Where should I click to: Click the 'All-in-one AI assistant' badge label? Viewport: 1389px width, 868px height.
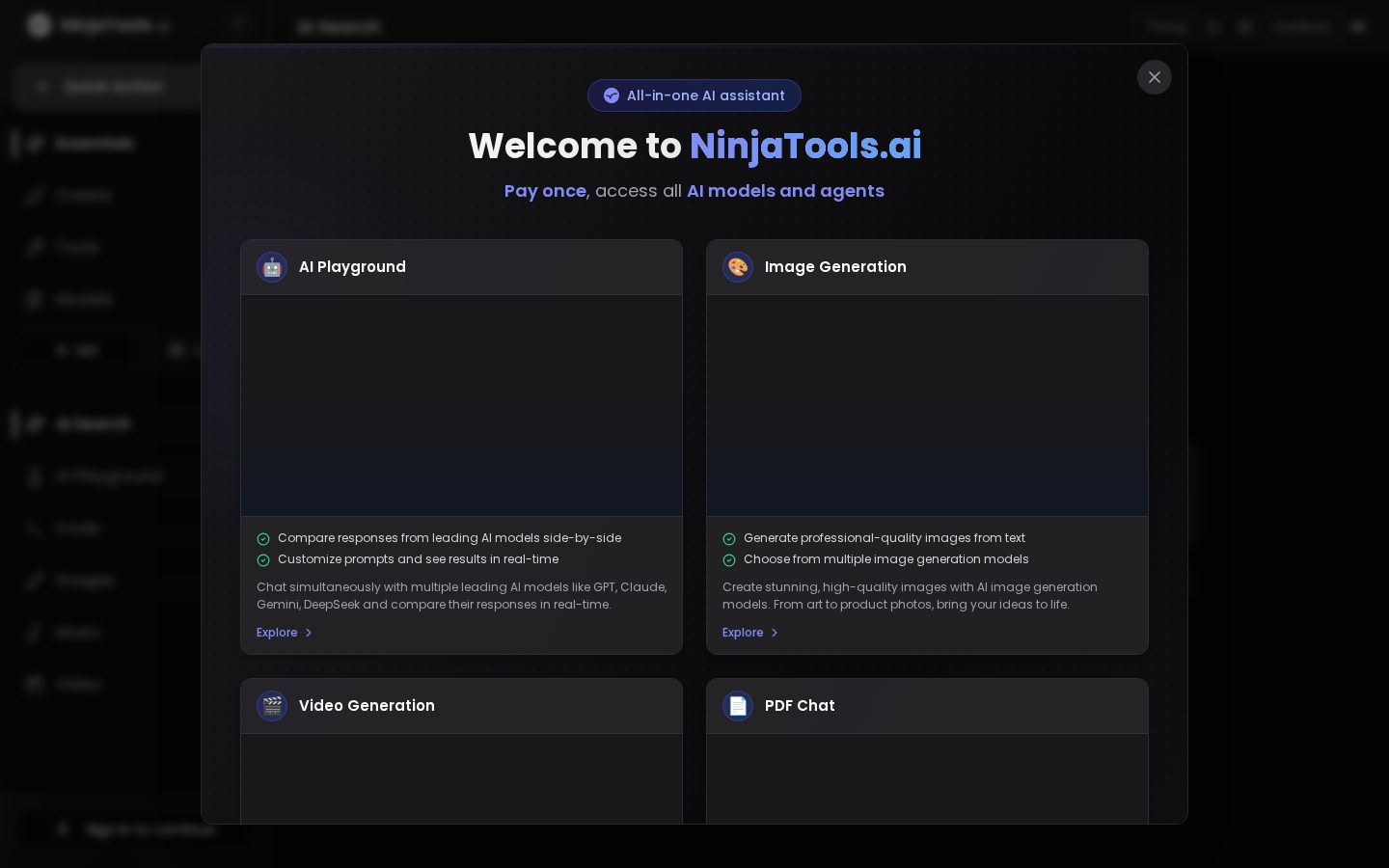coord(706,95)
